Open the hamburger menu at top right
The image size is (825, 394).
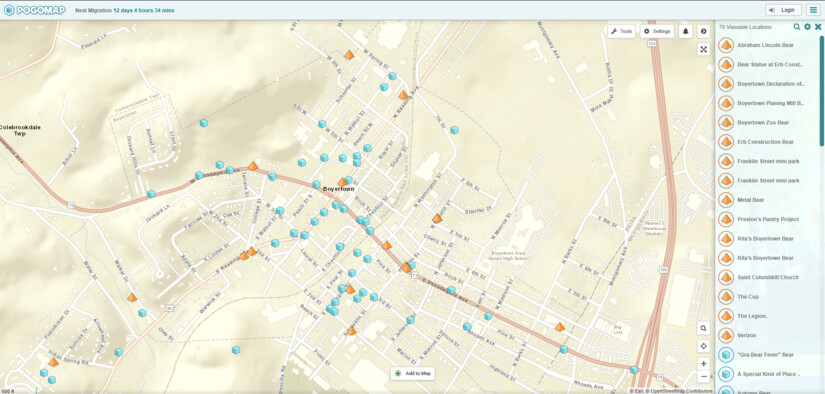pos(813,10)
